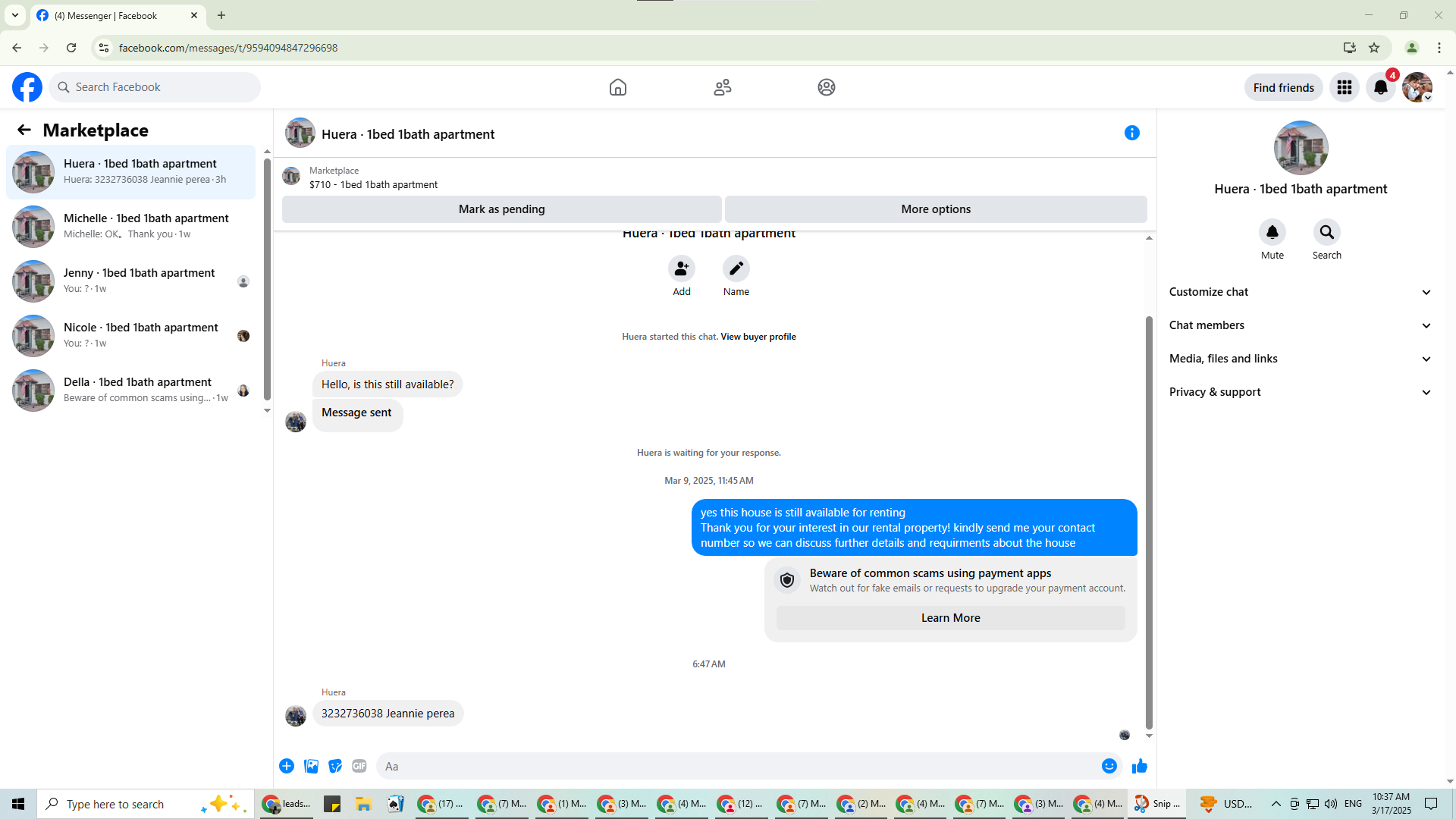View site information icon in address bar

point(104,48)
